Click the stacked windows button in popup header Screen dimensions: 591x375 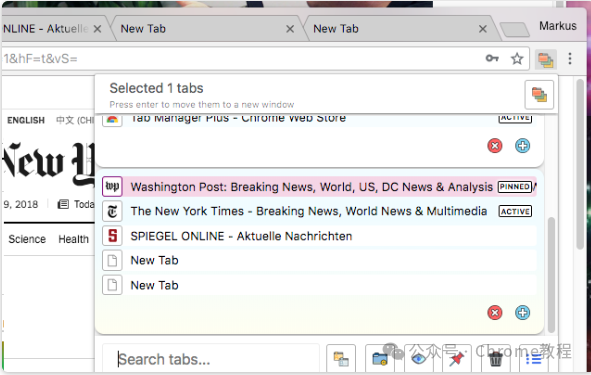539,95
